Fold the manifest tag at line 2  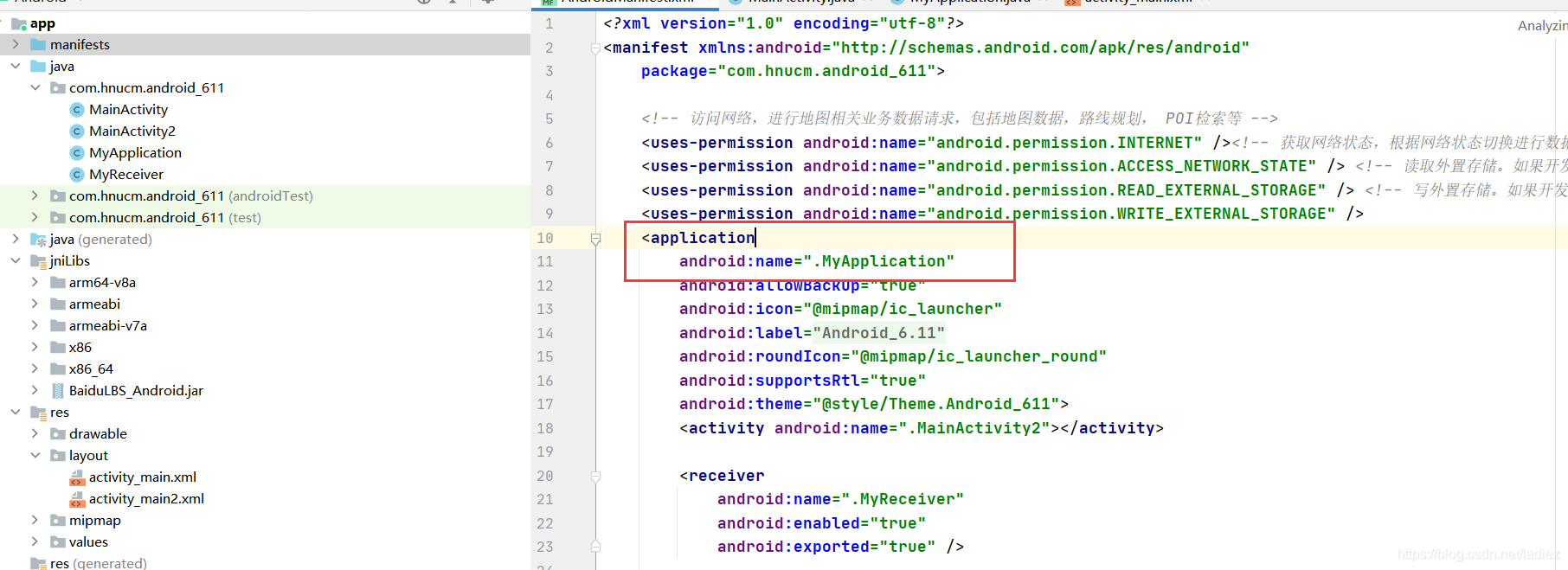pos(595,48)
